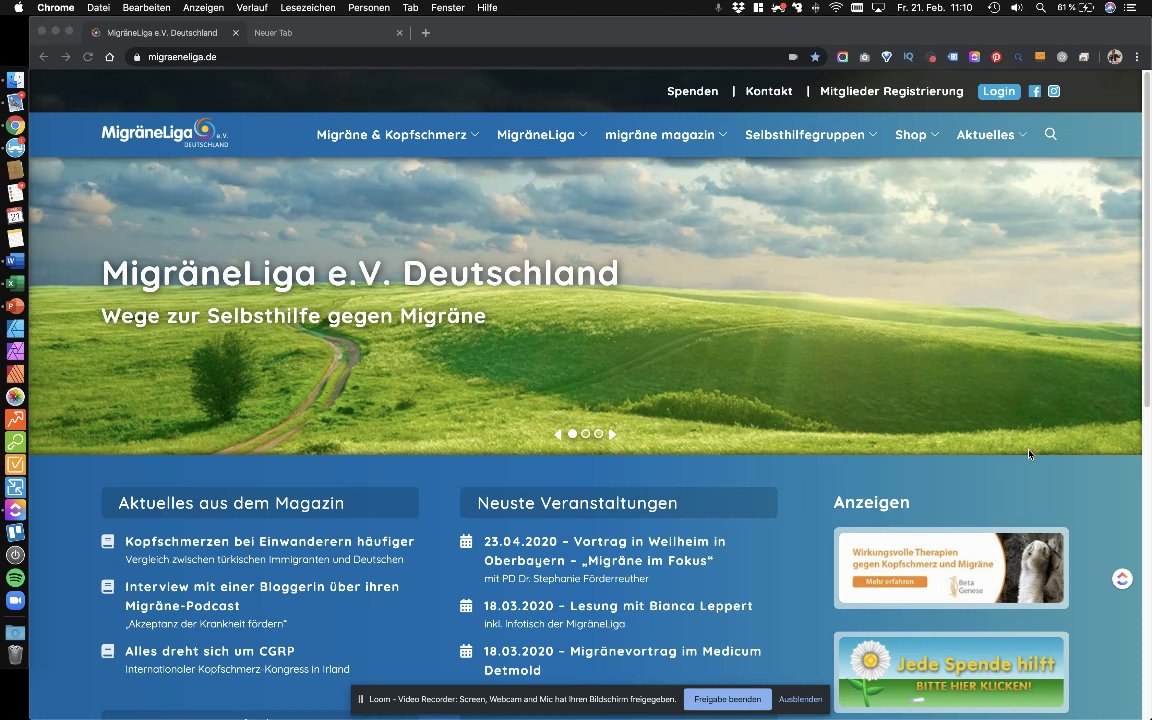This screenshot has height=720, width=1152.
Task: Open the Migräne-Podcast blogger interview article
Action: pyautogui.click(x=262, y=596)
